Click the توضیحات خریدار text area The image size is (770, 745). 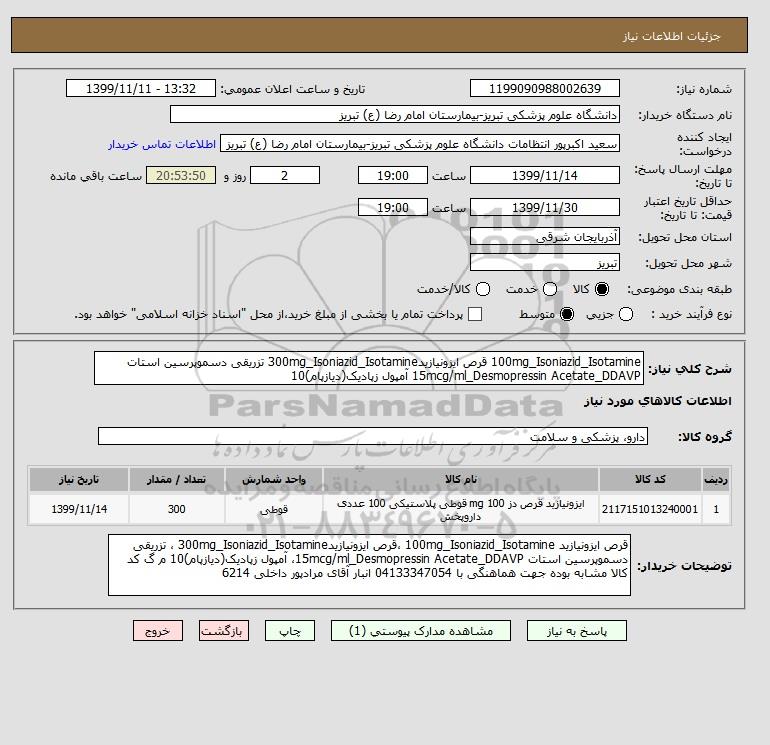[x=369, y=565]
